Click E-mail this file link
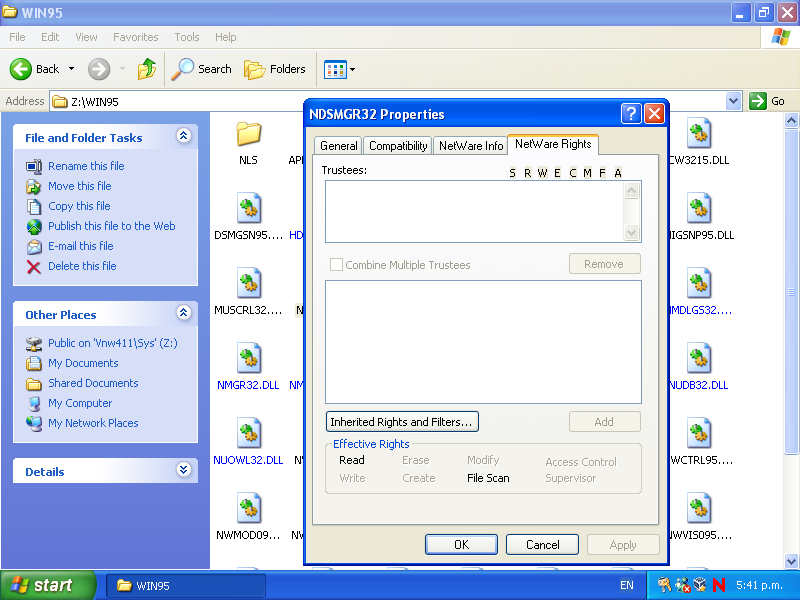 [x=81, y=246]
